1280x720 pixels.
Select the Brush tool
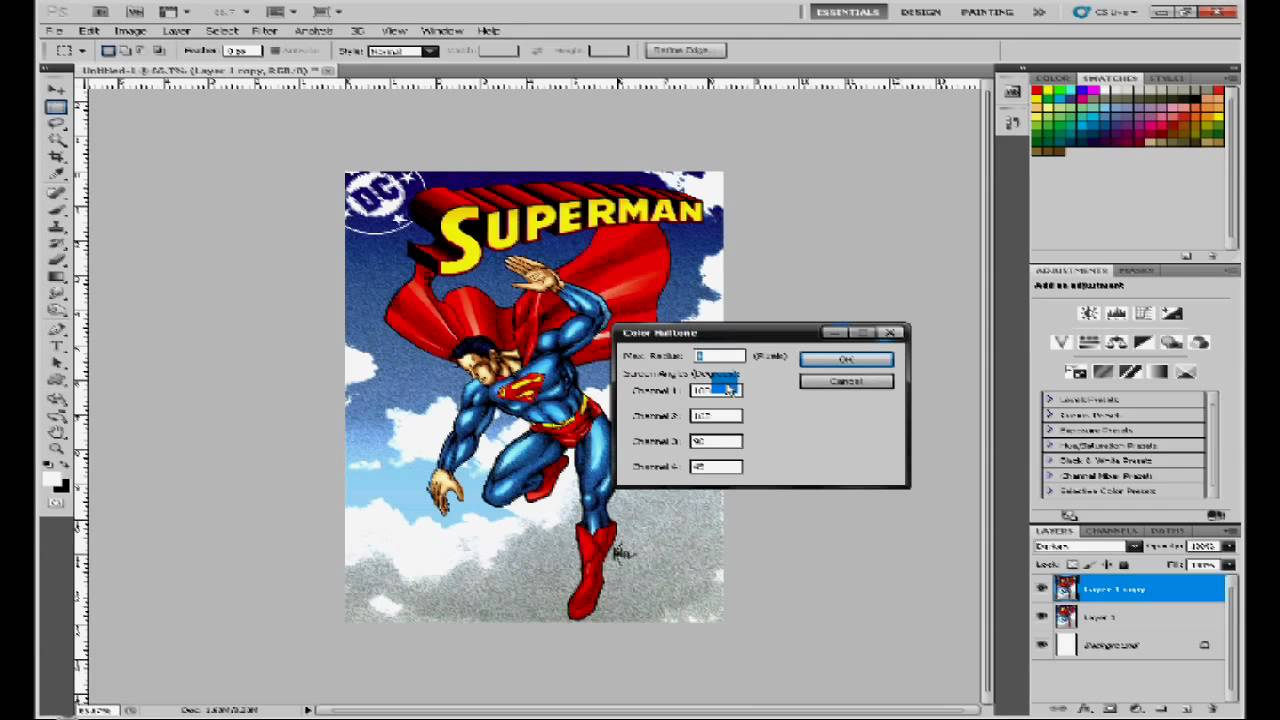coord(55,210)
